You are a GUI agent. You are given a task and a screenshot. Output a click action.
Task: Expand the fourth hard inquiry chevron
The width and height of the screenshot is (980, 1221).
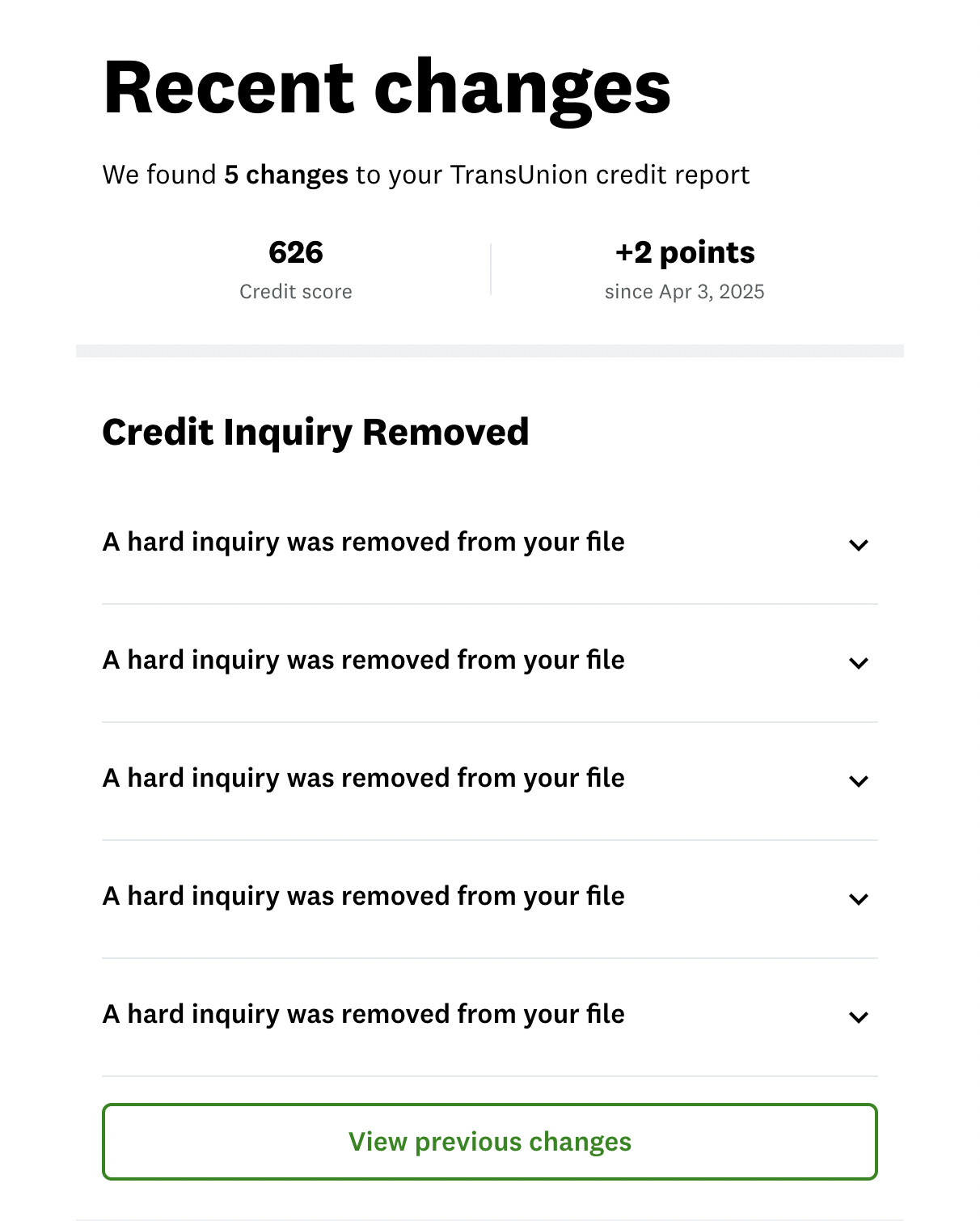859,899
